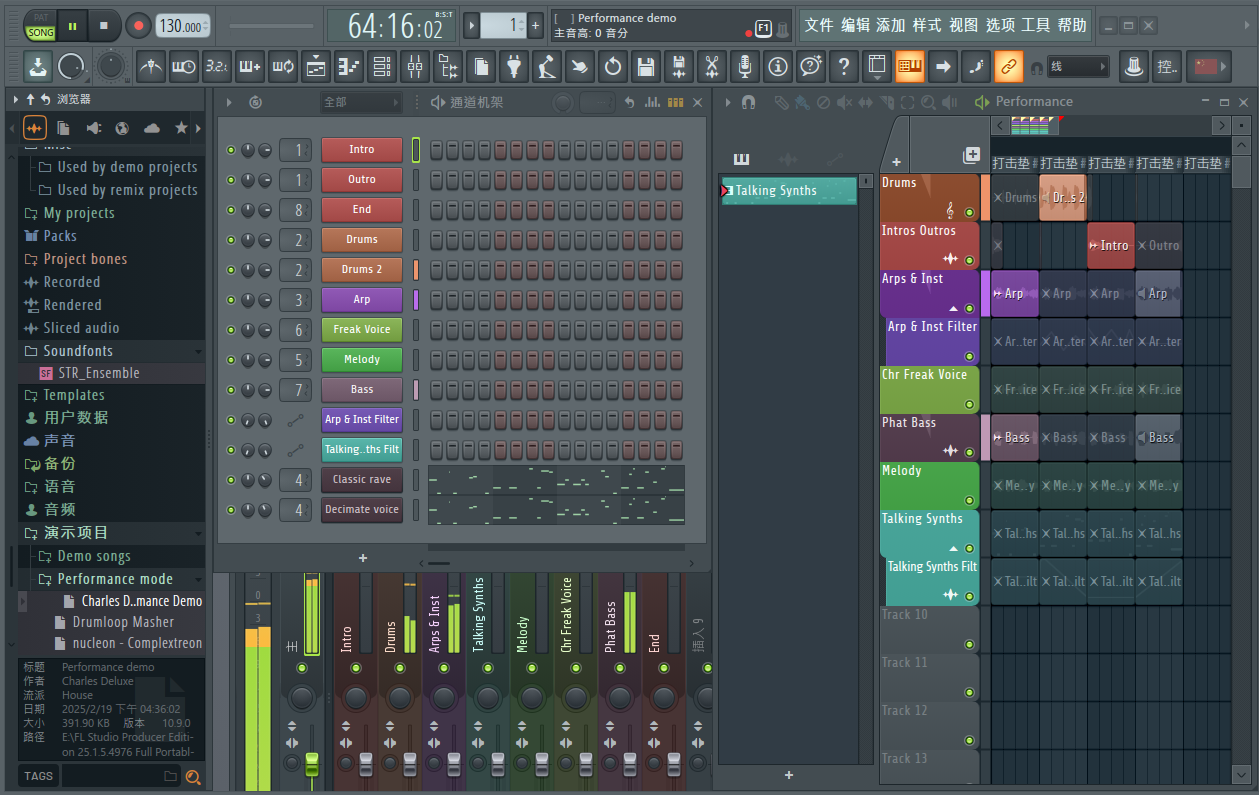Click the metronome icon in the toolbar

pos(150,67)
